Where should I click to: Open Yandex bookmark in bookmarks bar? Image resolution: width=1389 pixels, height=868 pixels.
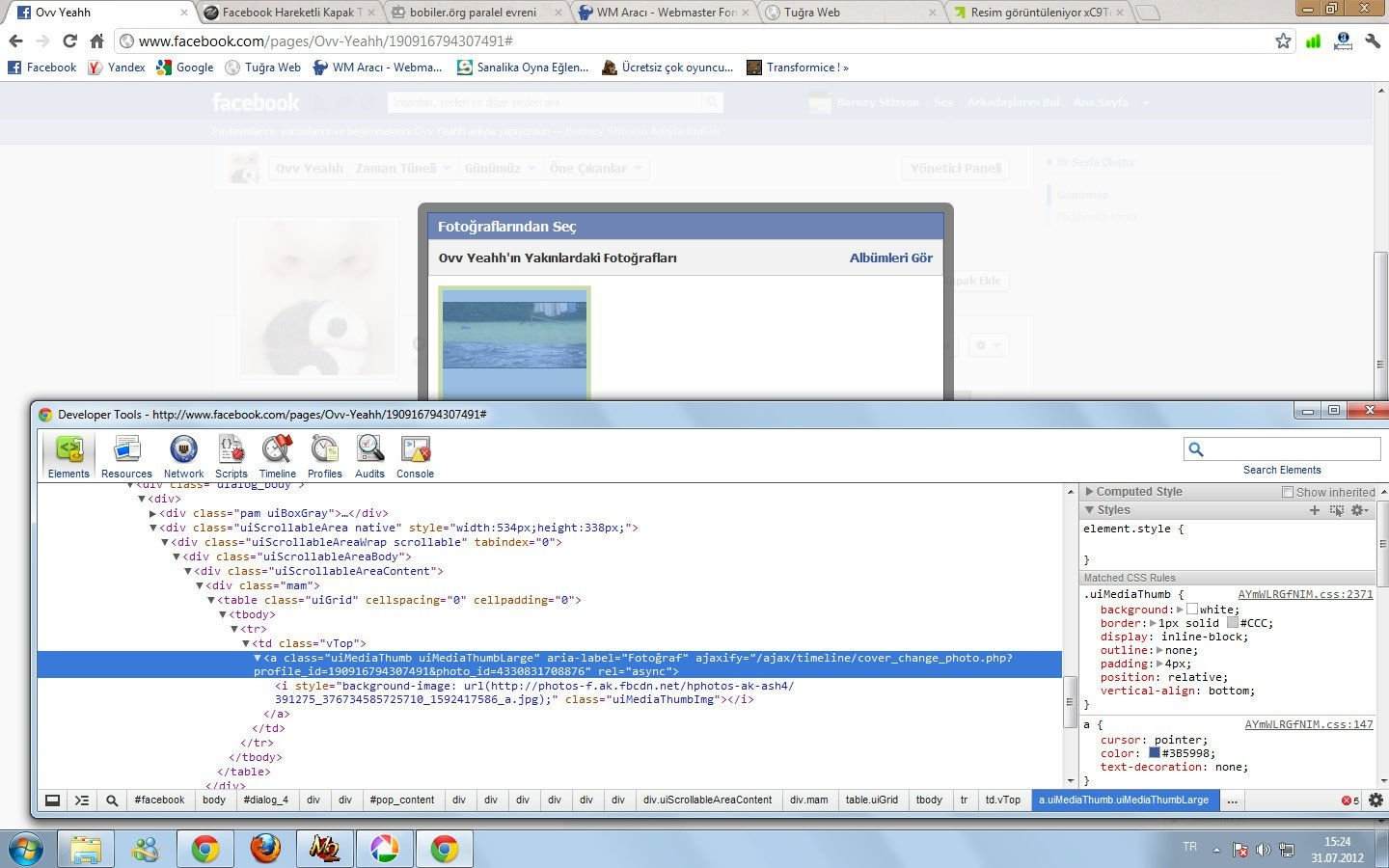tap(117, 68)
